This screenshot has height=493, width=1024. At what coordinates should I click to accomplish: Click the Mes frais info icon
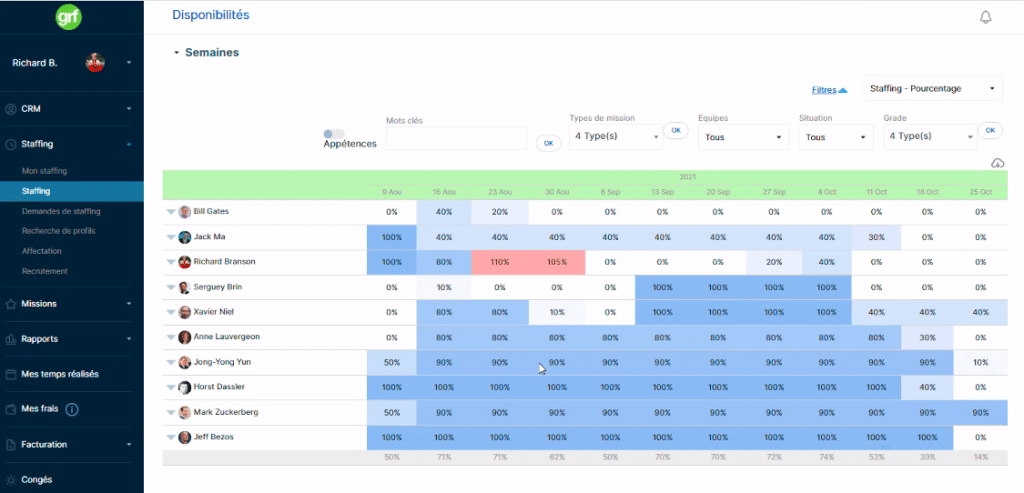click(x=72, y=409)
